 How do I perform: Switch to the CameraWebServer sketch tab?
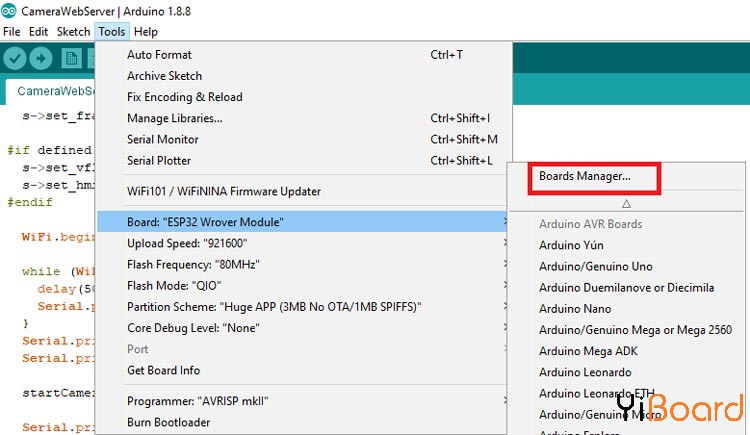click(x=55, y=91)
